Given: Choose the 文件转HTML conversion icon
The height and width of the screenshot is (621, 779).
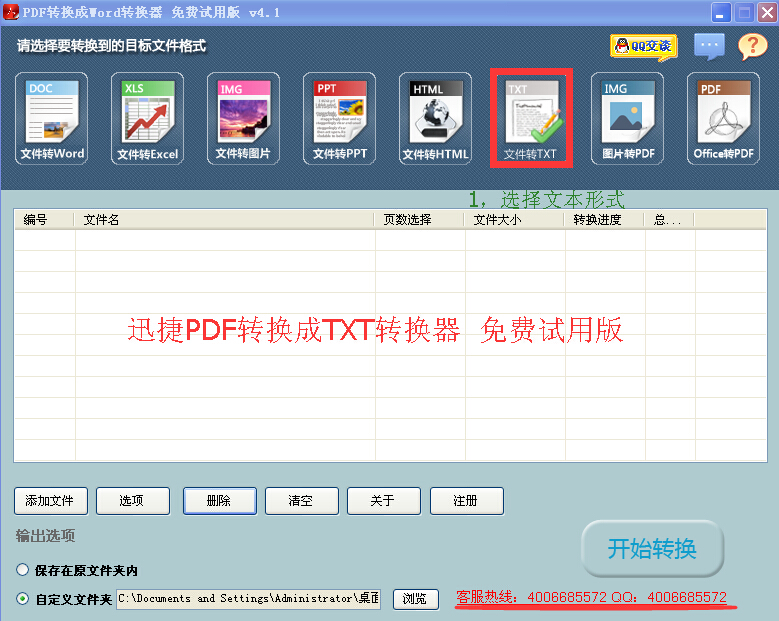Looking at the screenshot, I should [x=435, y=118].
